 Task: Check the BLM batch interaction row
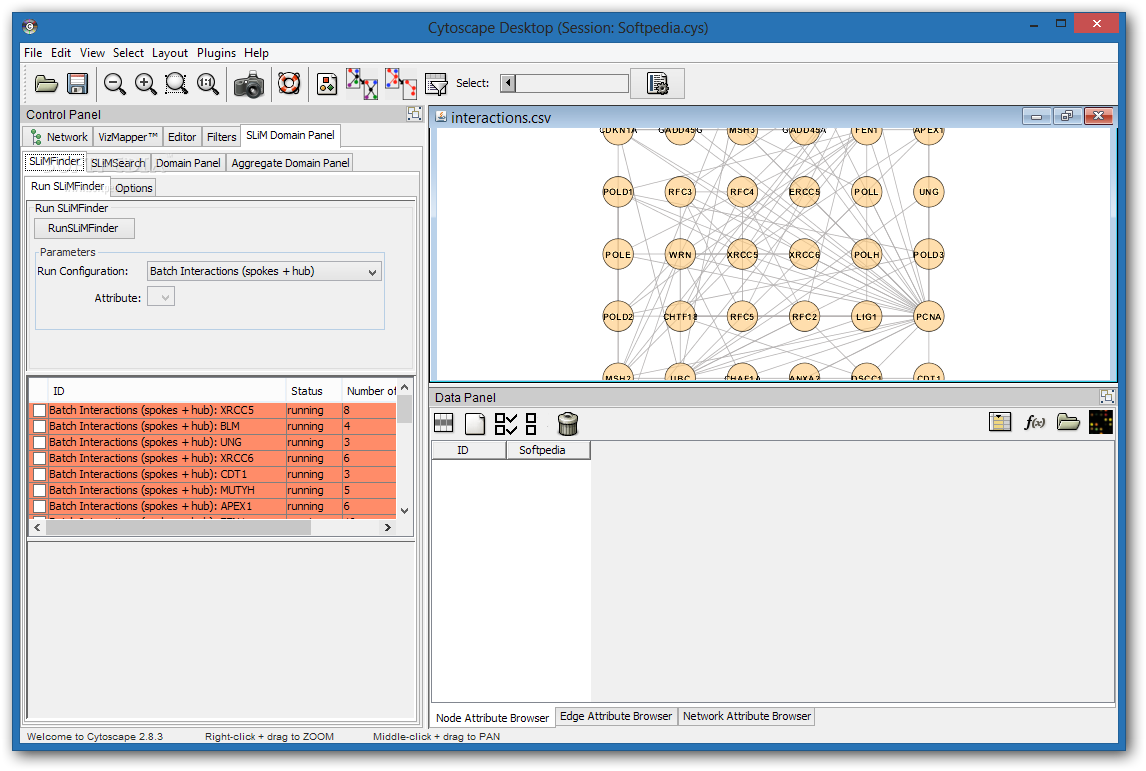39,427
